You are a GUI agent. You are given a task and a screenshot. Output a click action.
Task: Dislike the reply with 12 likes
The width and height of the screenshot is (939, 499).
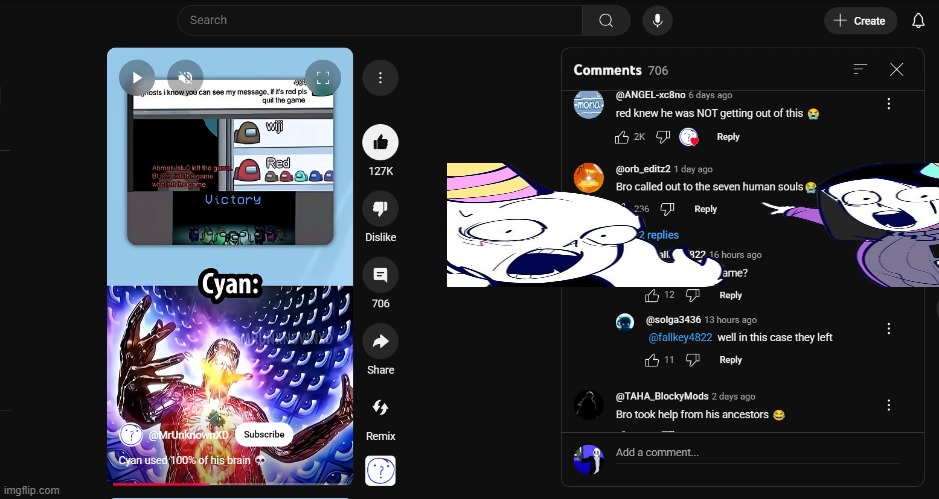click(x=692, y=295)
